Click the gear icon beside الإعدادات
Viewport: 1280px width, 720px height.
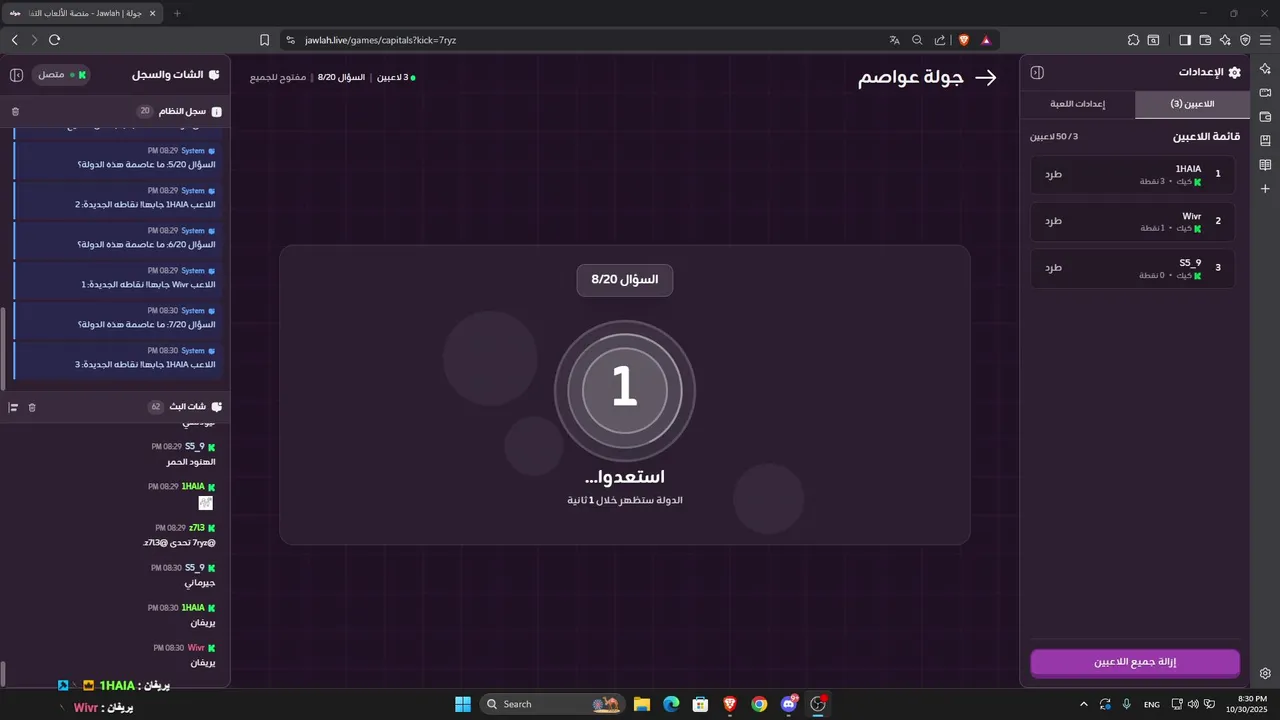(1234, 73)
